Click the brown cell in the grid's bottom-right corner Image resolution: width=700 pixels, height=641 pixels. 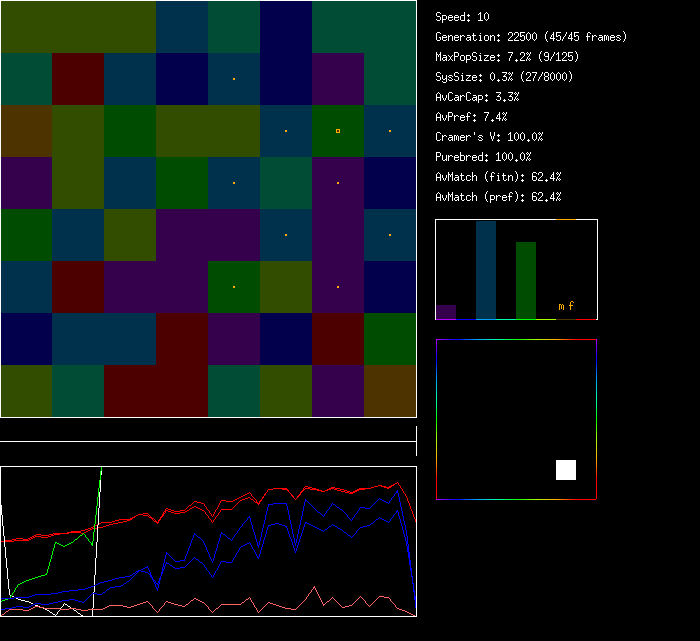(x=390, y=391)
